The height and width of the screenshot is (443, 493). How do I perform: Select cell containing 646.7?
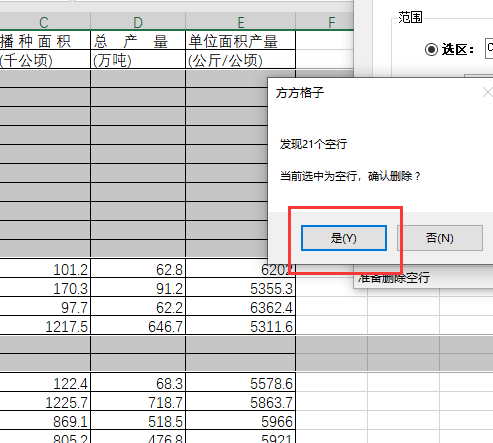point(138,326)
